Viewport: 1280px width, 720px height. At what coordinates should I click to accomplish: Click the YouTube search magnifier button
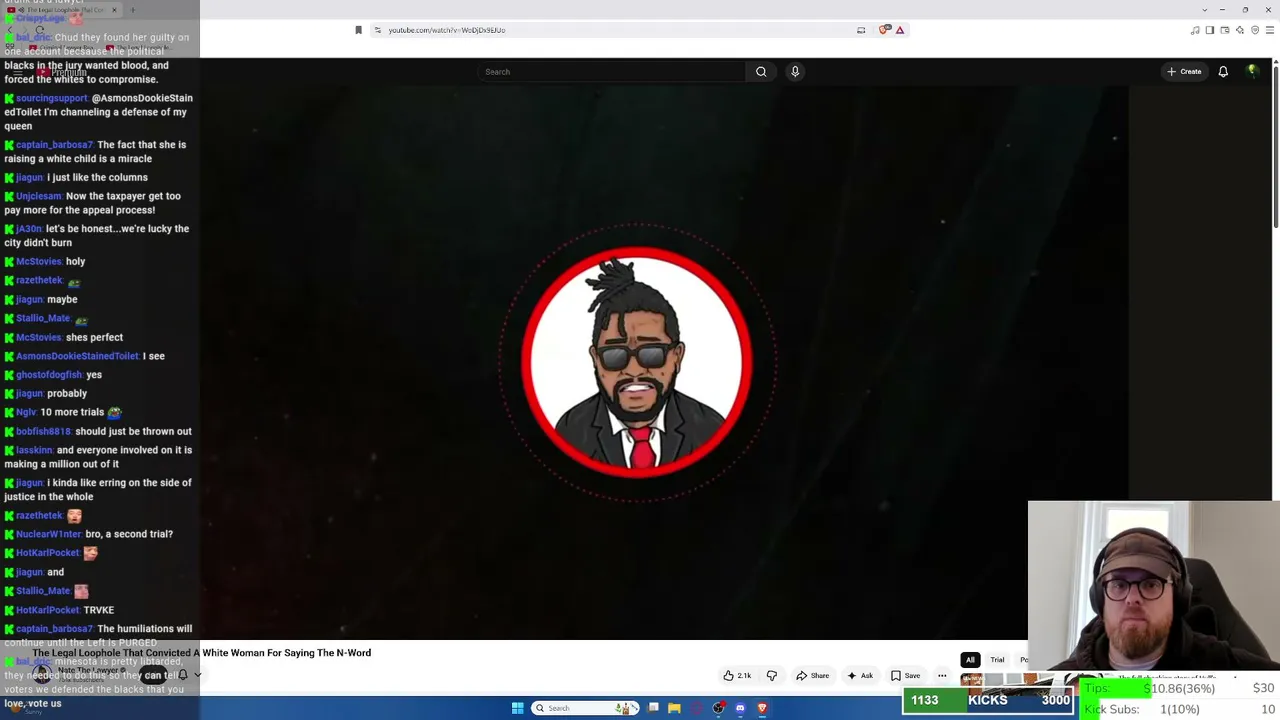tap(761, 72)
